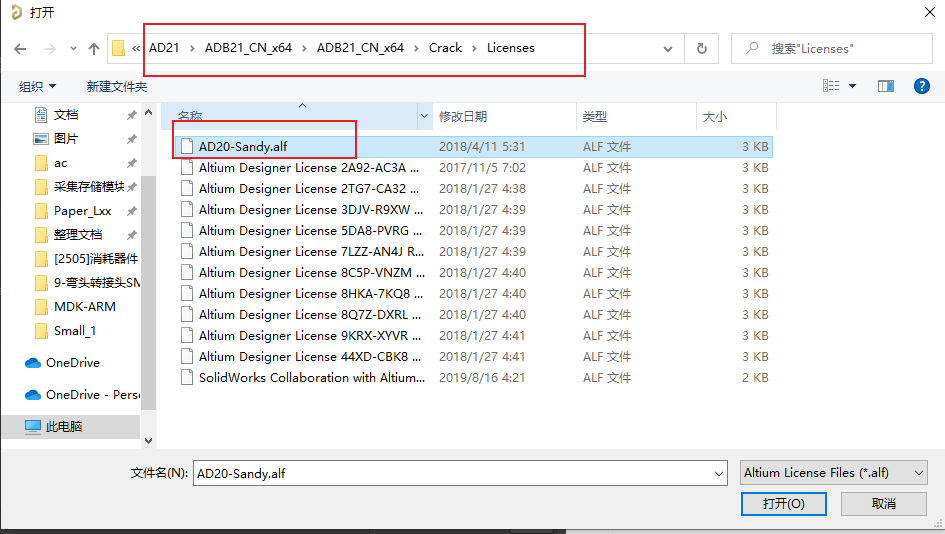Viewport: 945px width, 534px height.
Task: Refresh the Licenses folder view
Action: (702, 49)
